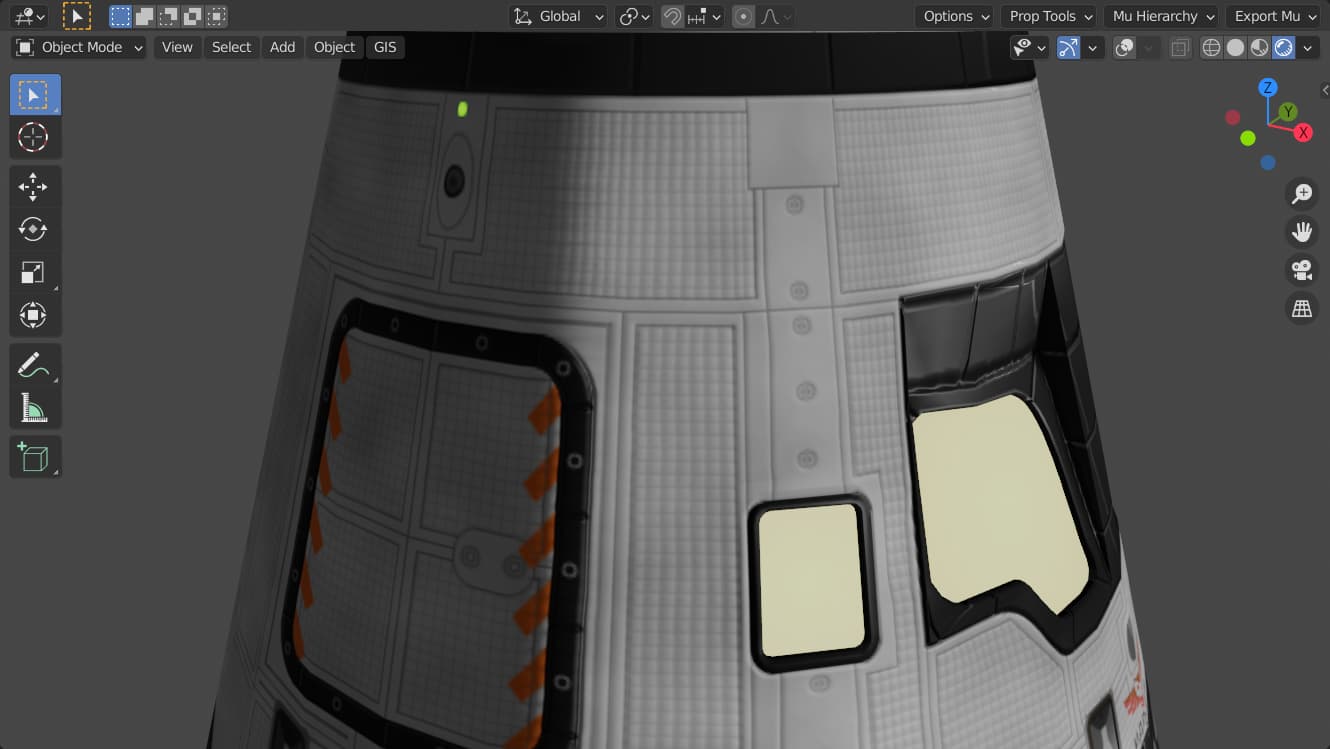Choose the Move tool
The width and height of the screenshot is (1330, 749).
point(35,187)
